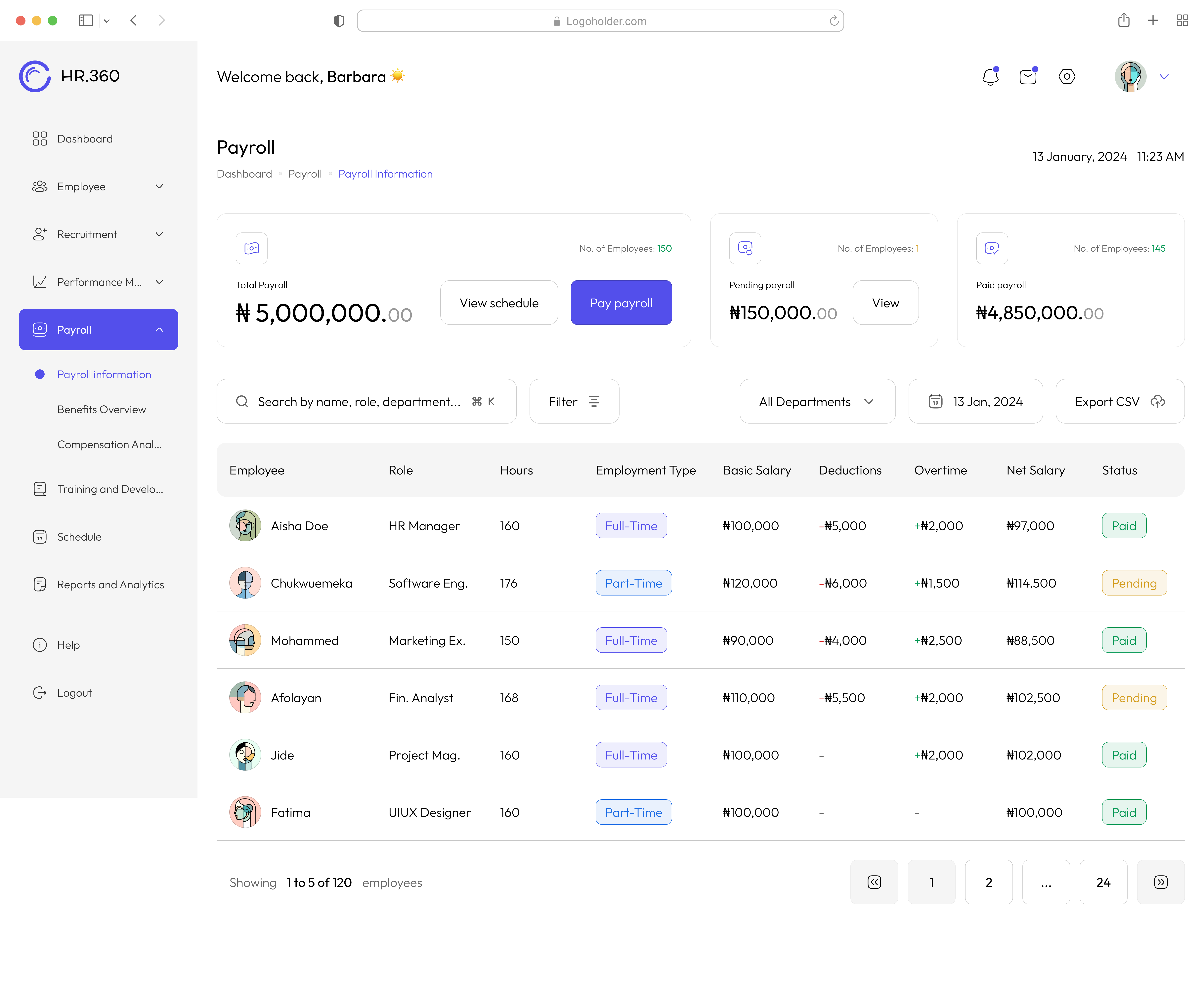The width and height of the screenshot is (1204, 984).
Task: Click browser reload icon in address bar
Action: pyautogui.click(x=834, y=21)
